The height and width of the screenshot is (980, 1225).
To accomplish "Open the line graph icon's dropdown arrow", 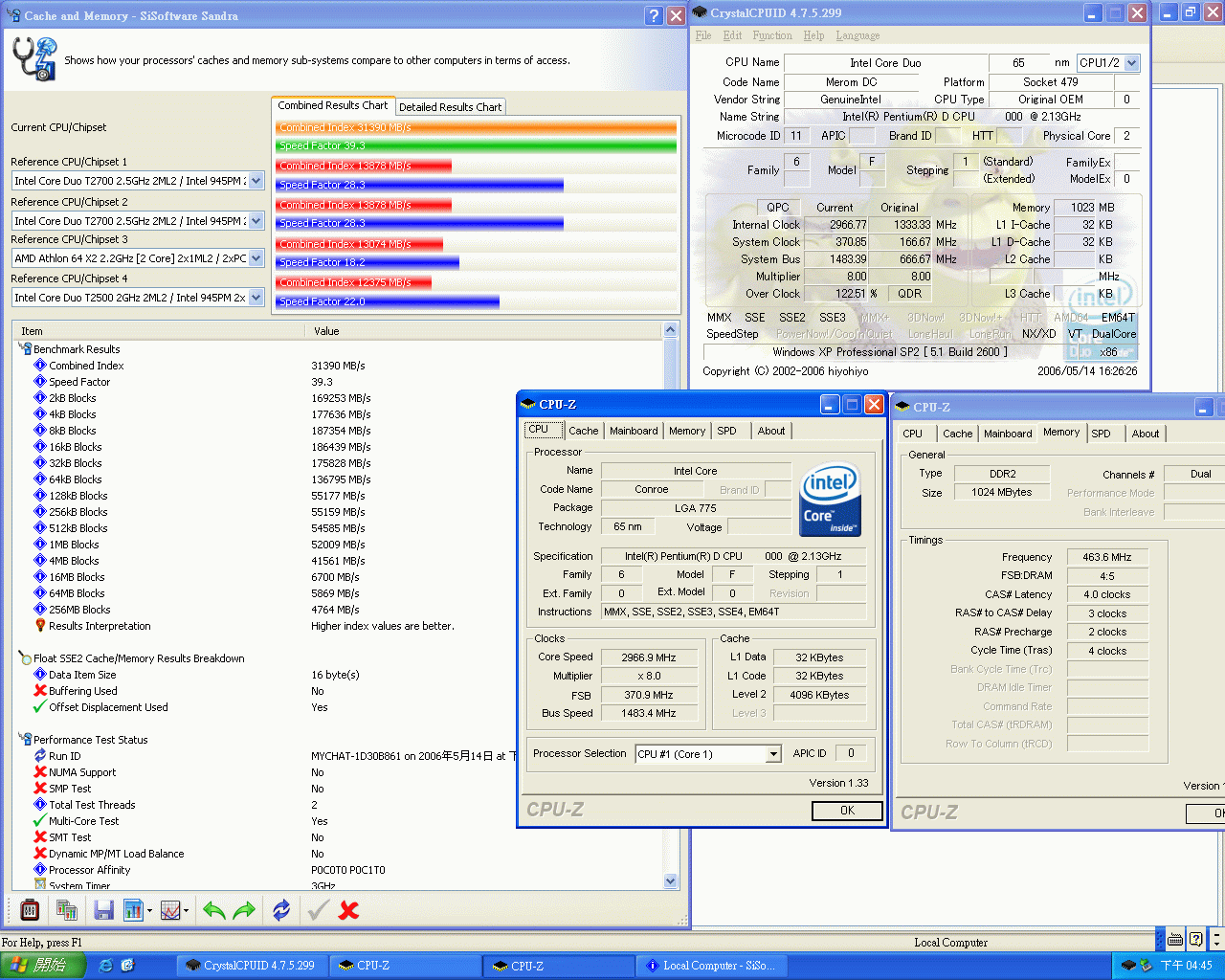I will pos(186,911).
